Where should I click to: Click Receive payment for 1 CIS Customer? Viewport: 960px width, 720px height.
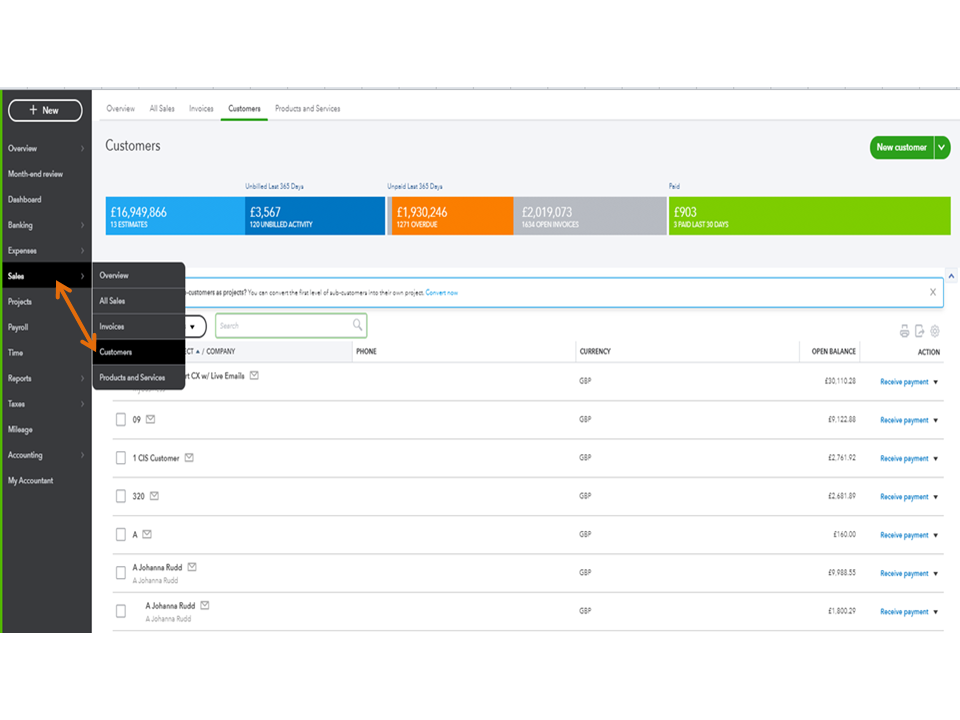coord(904,459)
